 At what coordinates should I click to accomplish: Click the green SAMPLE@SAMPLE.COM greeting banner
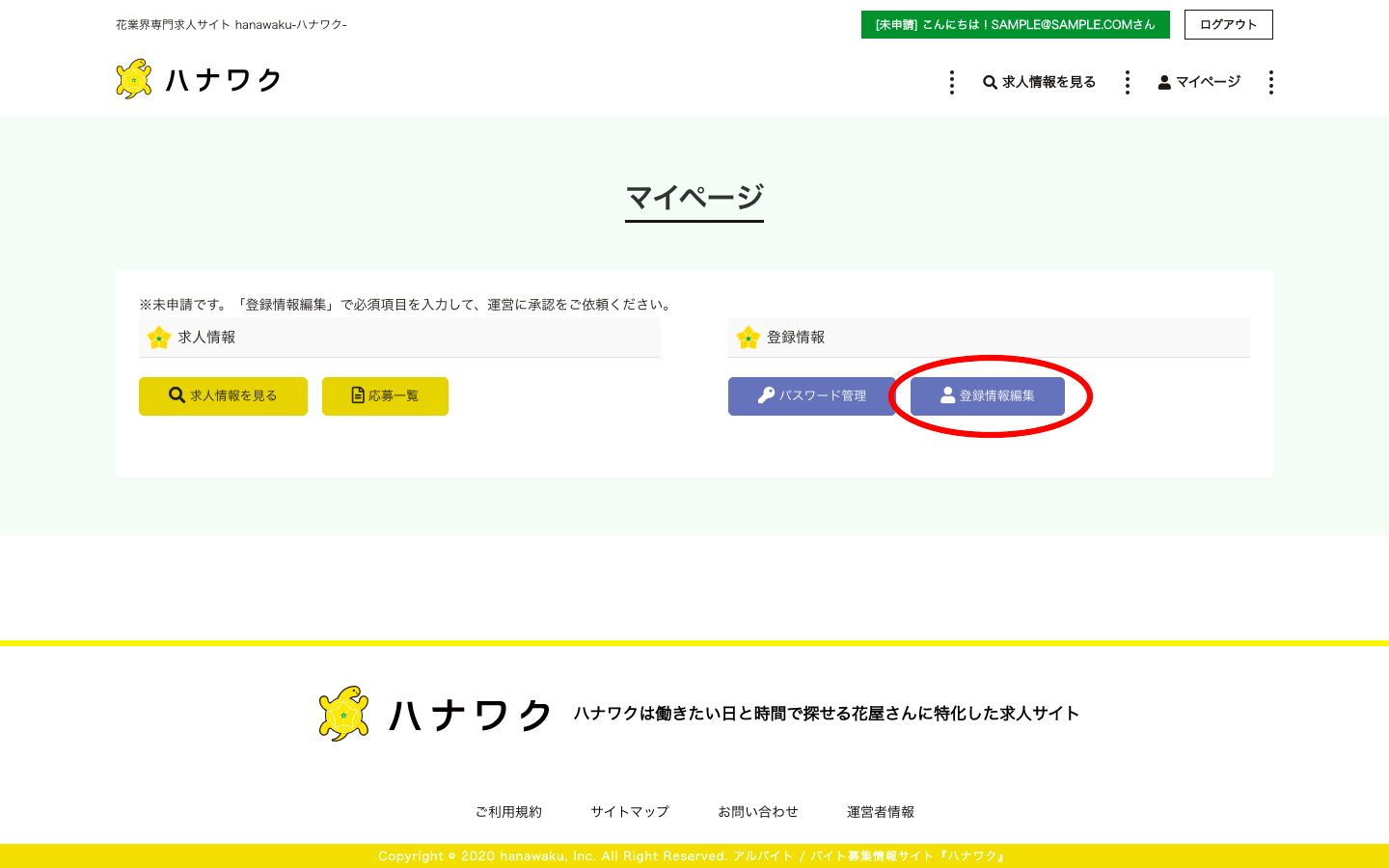1015,25
